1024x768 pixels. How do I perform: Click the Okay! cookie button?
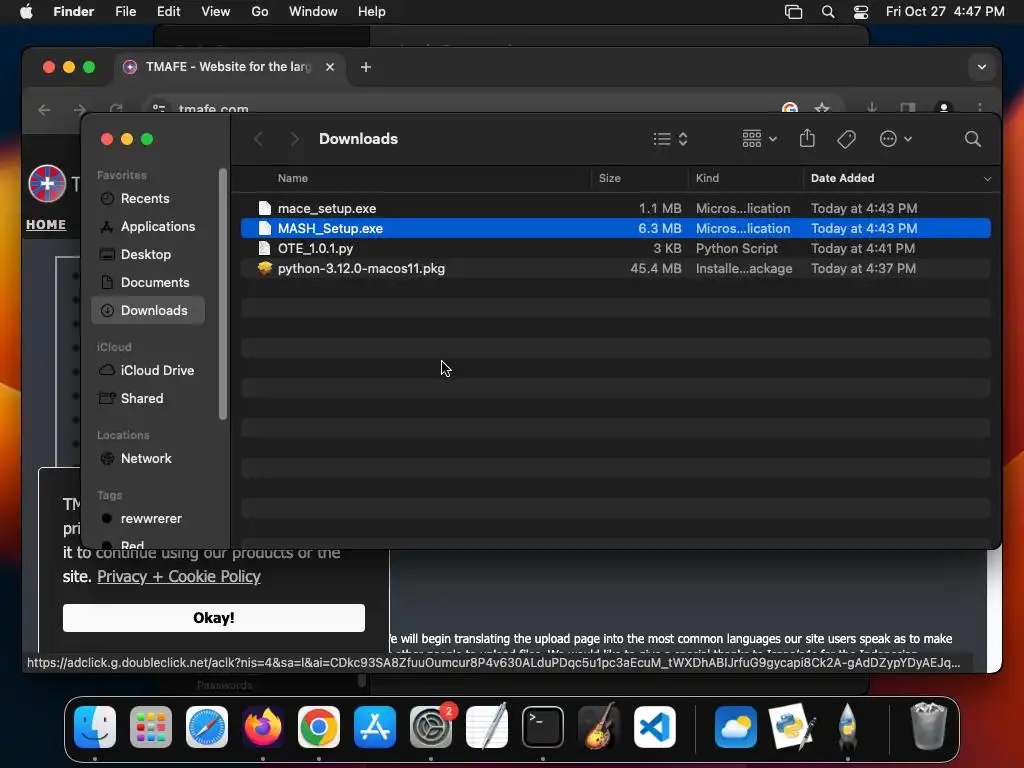click(214, 618)
